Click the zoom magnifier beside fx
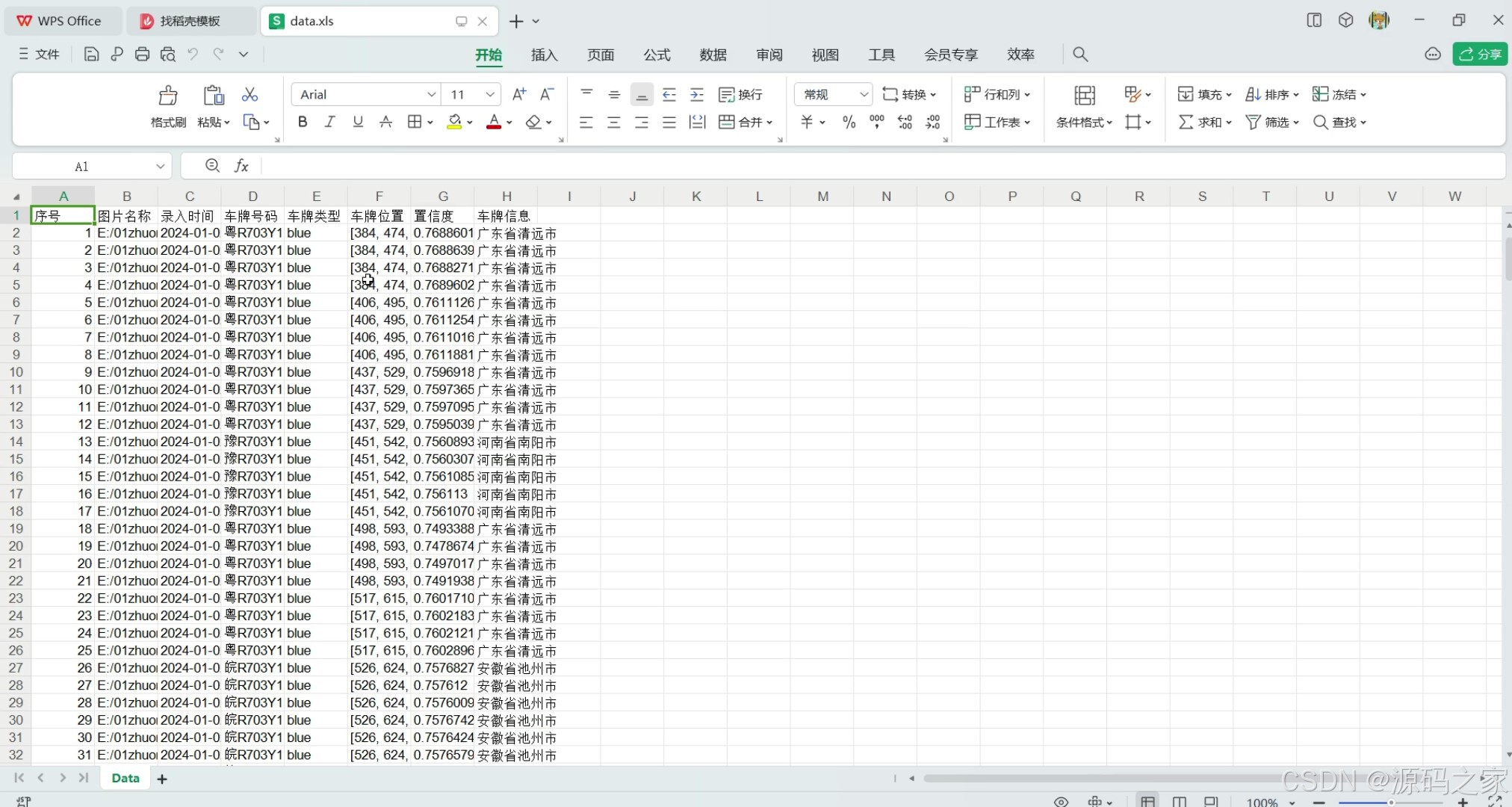The image size is (1512, 807). click(x=212, y=165)
